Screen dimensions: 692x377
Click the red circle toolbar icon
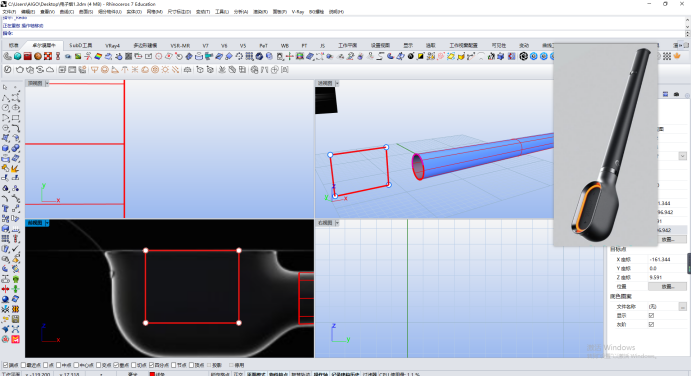click(158, 57)
